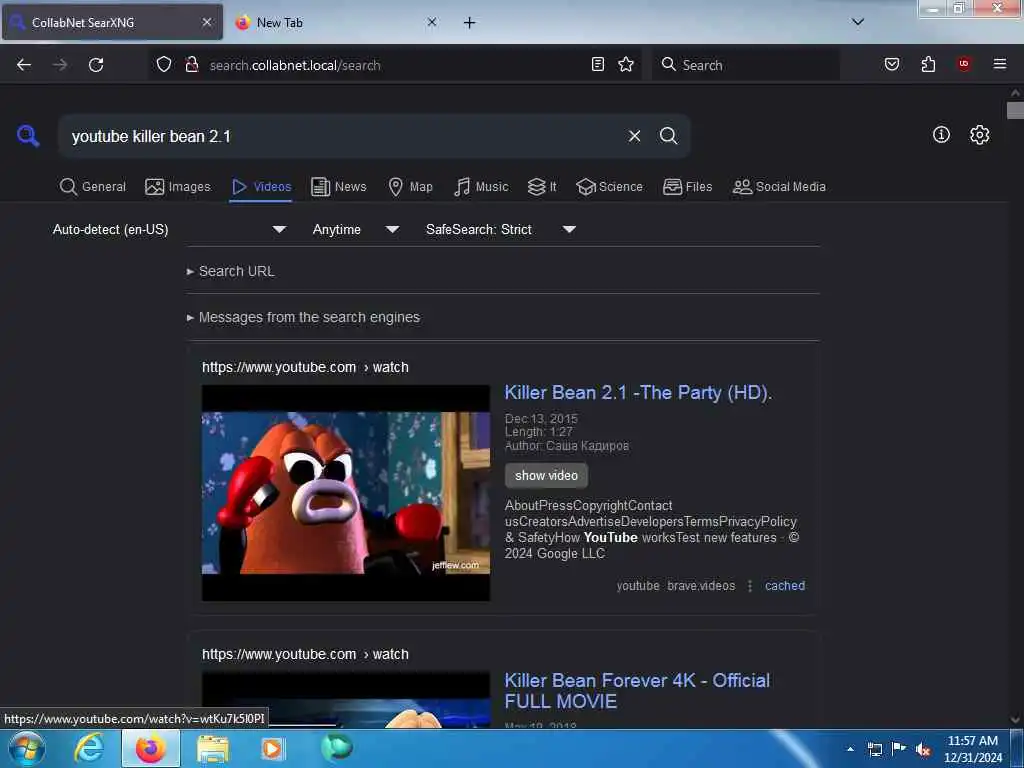Click the uBlock Origin toolbar icon
The height and width of the screenshot is (768, 1024).
tap(964, 64)
